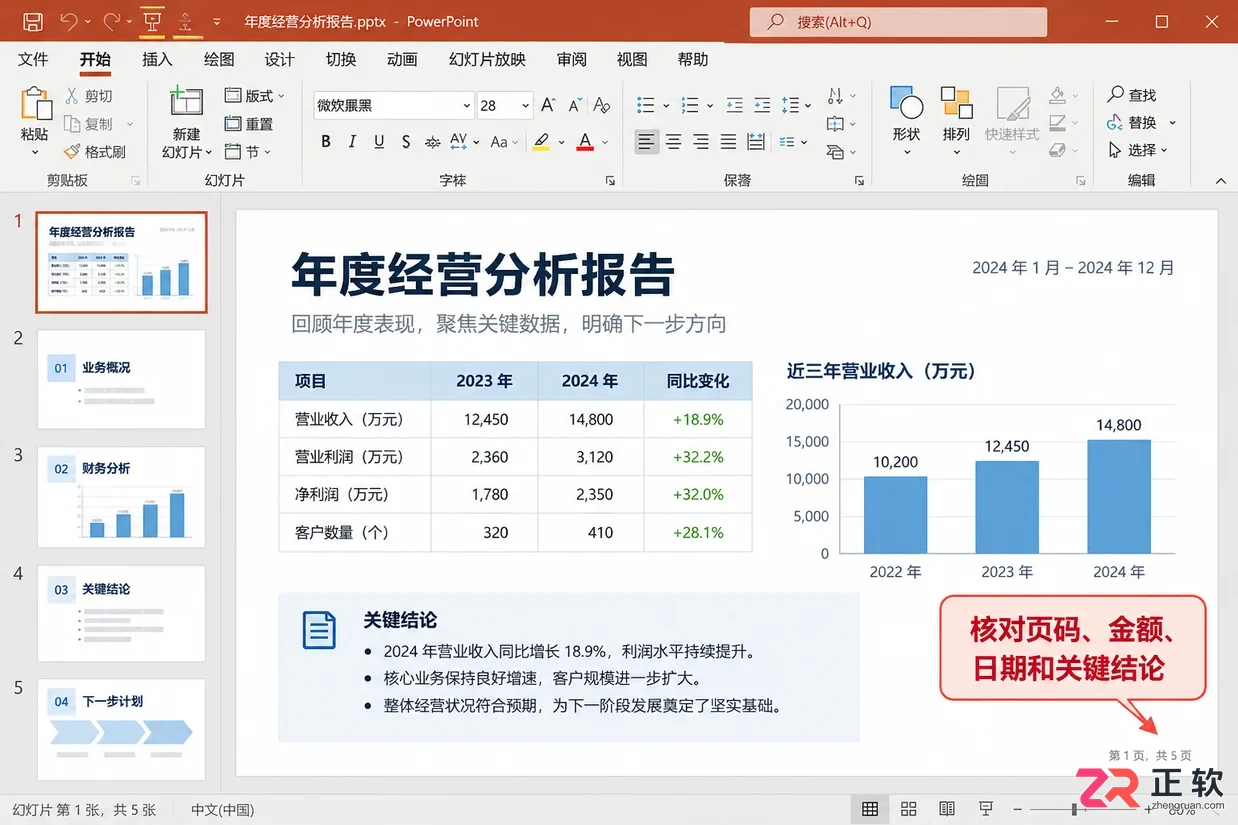Image resolution: width=1238 pixels, height=825 pixels.
Task: Open the 文件 menu tab
Action: click(33, 60)
